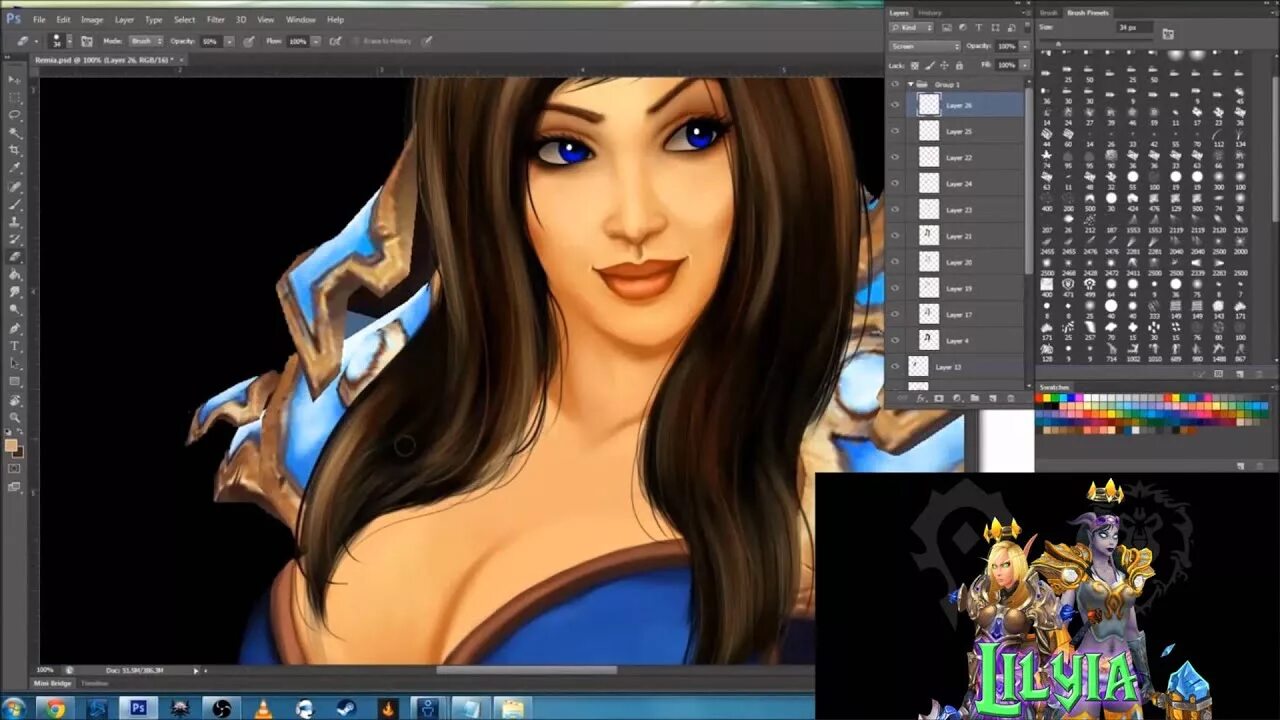Viewport: 1280px width, 720px height.
Task: Click the background color swatch
Action: (18, 452)
